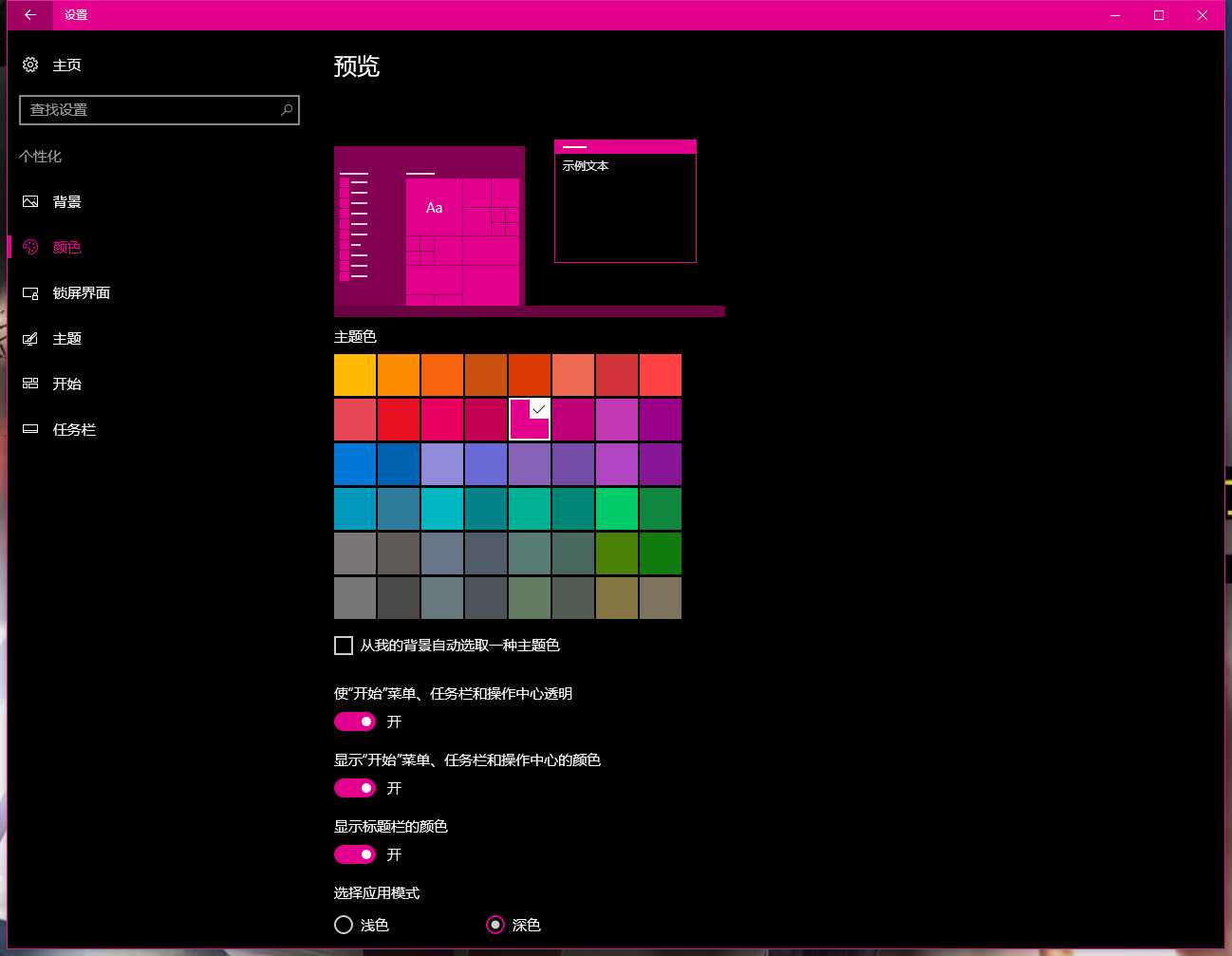Pick the bright green swatch in fourth row
Image resolution: width=1232 pixels, height=956 pixels.
[617, 509]
